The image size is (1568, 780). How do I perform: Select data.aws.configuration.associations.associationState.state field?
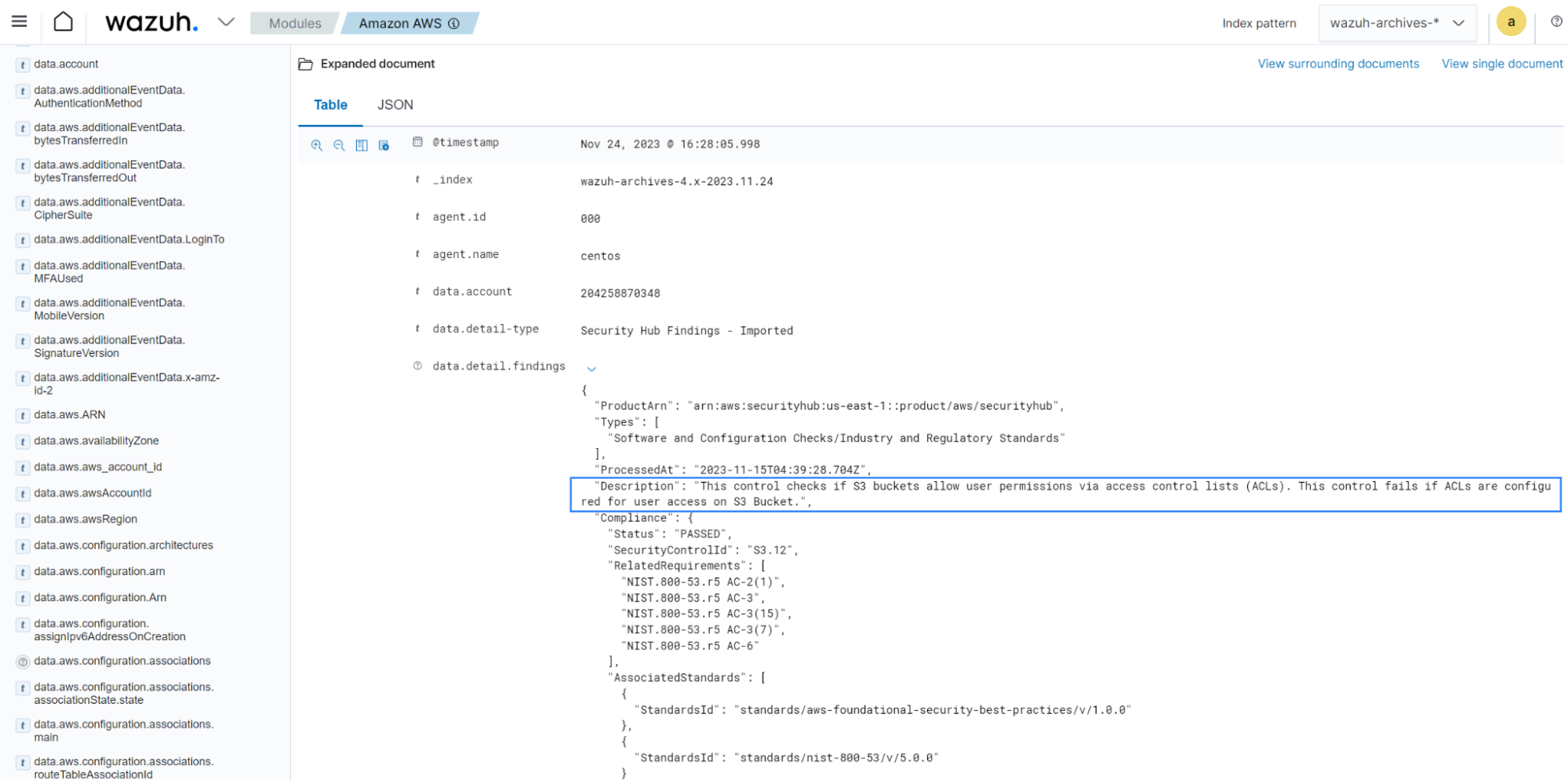(123, 694)
